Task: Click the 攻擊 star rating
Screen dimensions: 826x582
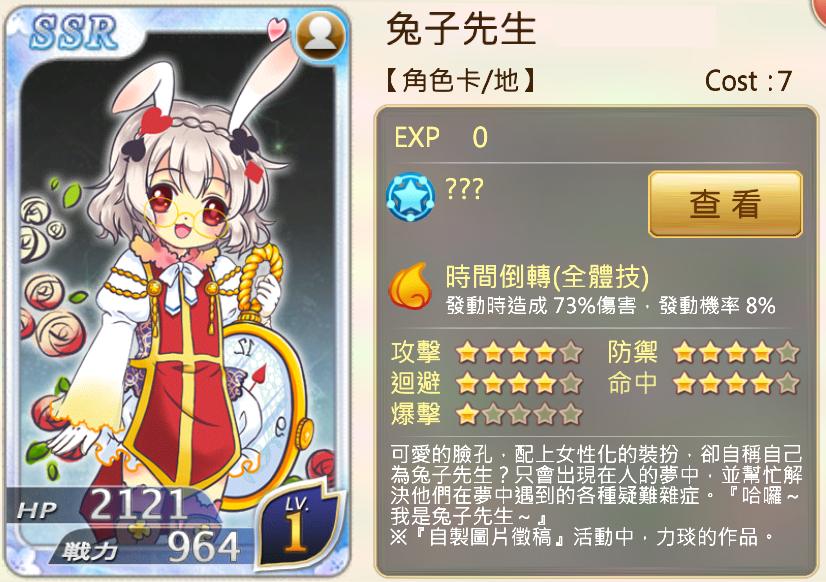Action: (519, 352)
